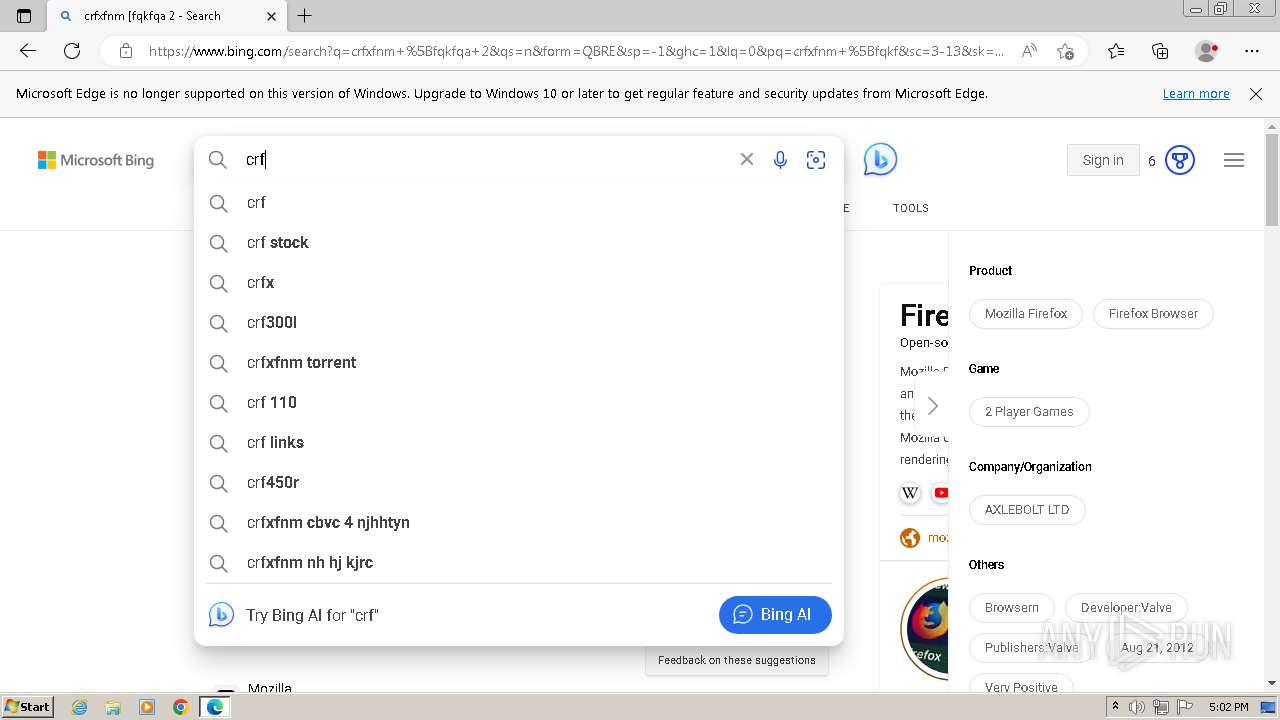
Task: Click the search magnifier in search box
Action: 218,159
